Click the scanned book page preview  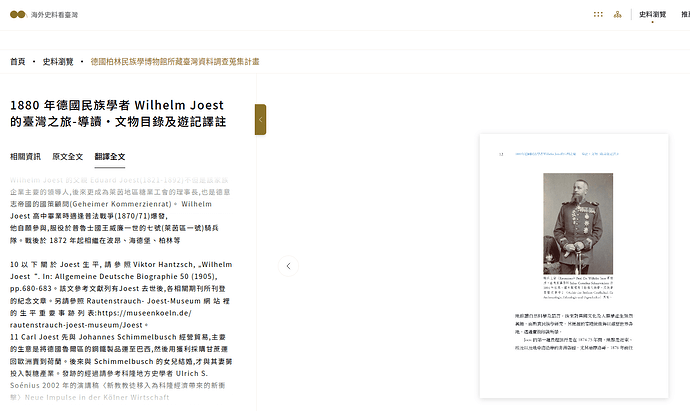pos(574,266)
